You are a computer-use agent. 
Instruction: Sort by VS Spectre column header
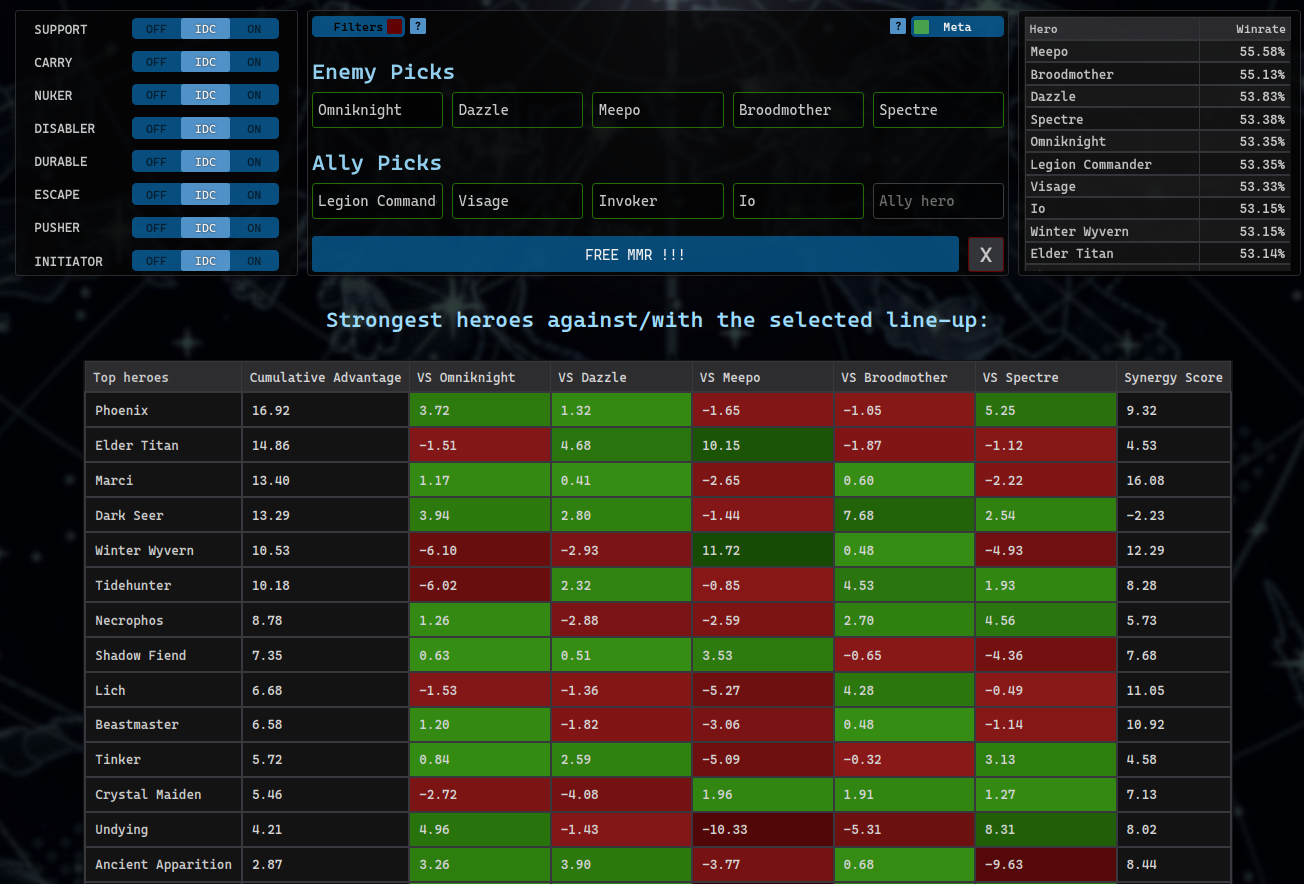point(1046,377)
